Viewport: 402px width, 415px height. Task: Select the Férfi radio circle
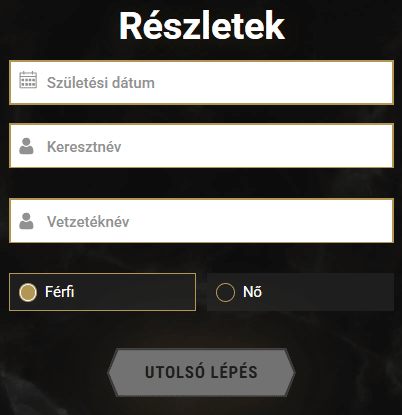[28, 292]
